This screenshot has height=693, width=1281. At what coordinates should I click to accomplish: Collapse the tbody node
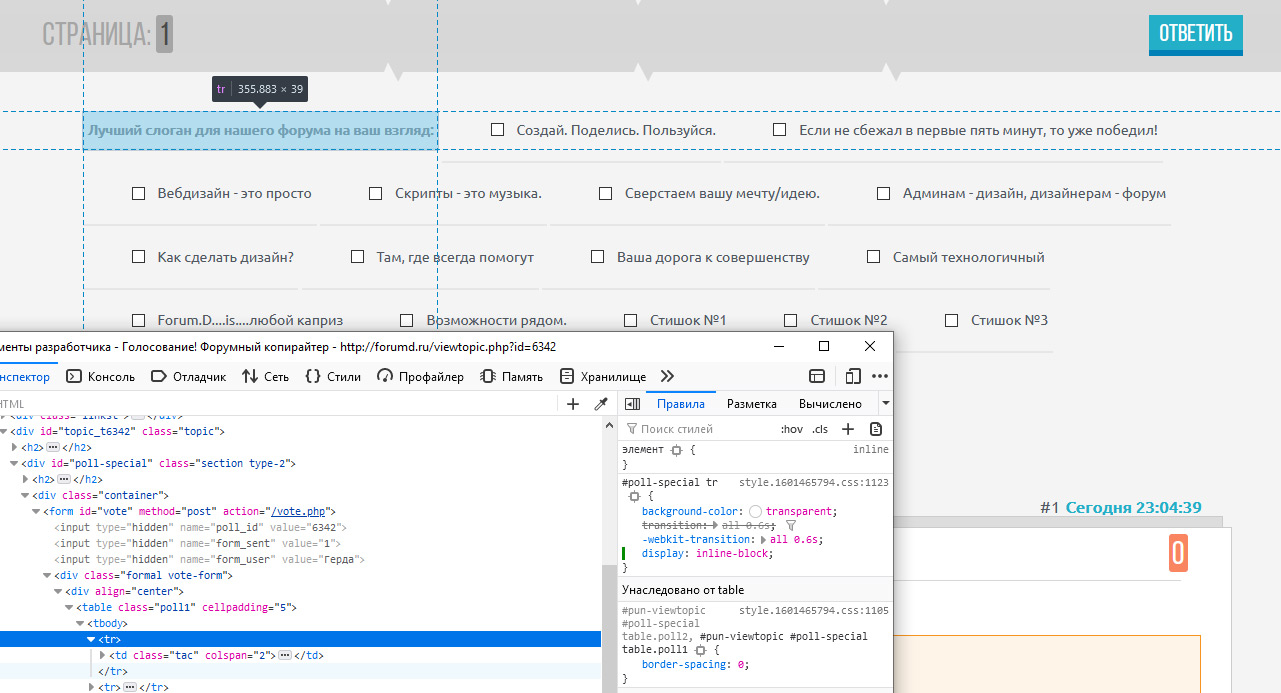click(x=80, y=624)
